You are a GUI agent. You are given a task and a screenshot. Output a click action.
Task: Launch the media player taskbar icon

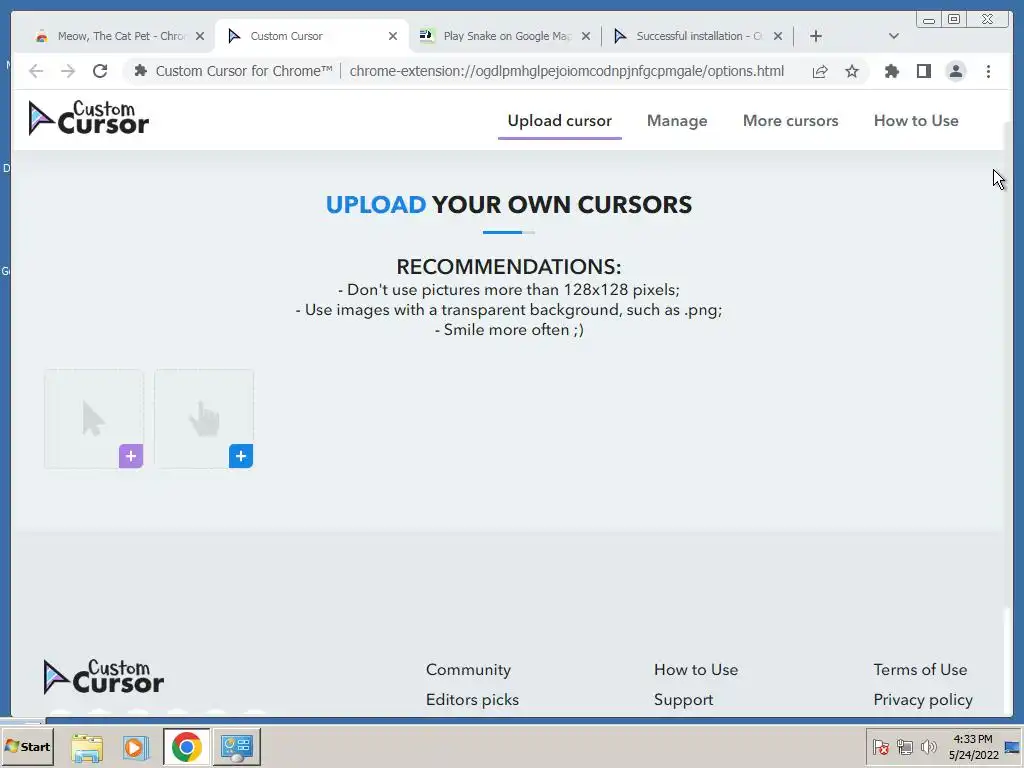136,747
